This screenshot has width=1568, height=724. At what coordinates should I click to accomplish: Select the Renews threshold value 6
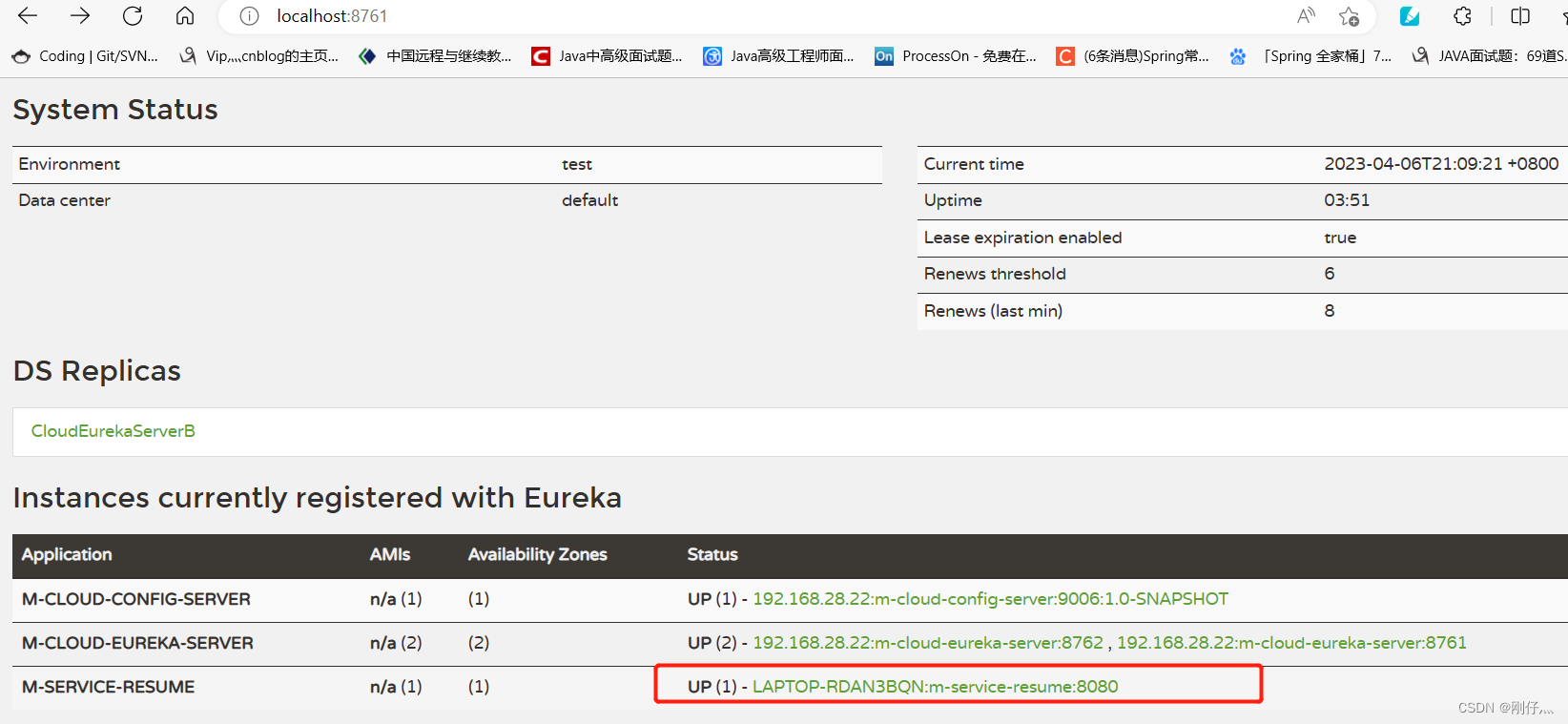[1330, 274]
